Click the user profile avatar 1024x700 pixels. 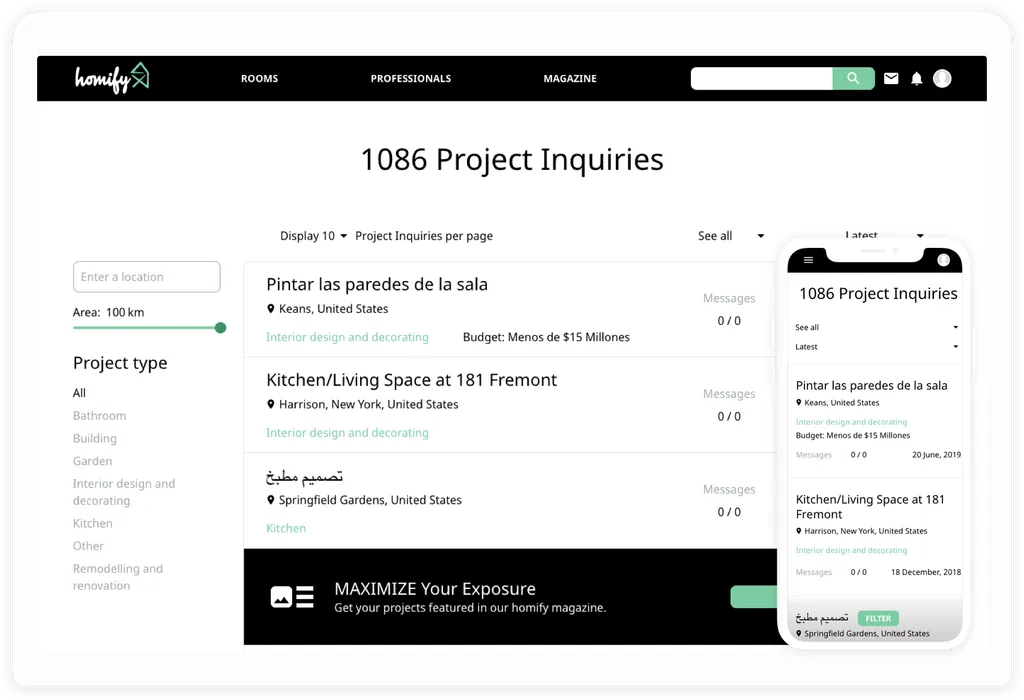pyautogui.click(x=942, y=78)
